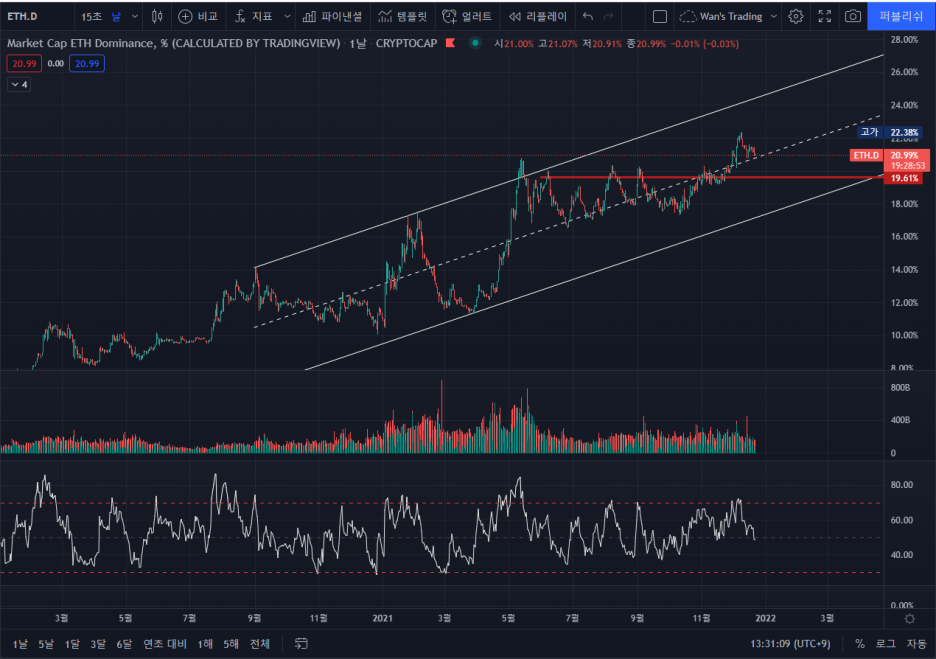Open chart settings gear icon

[796, 17]
